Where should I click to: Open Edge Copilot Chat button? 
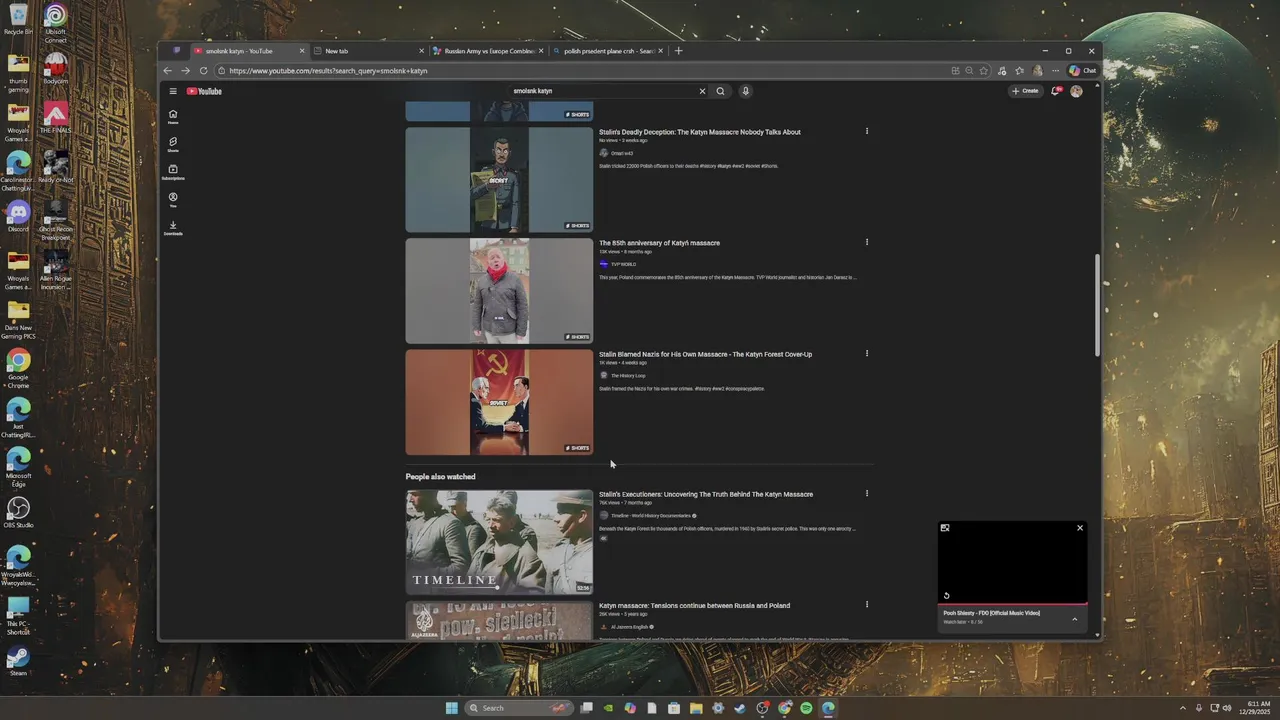tap(1082, 71)
